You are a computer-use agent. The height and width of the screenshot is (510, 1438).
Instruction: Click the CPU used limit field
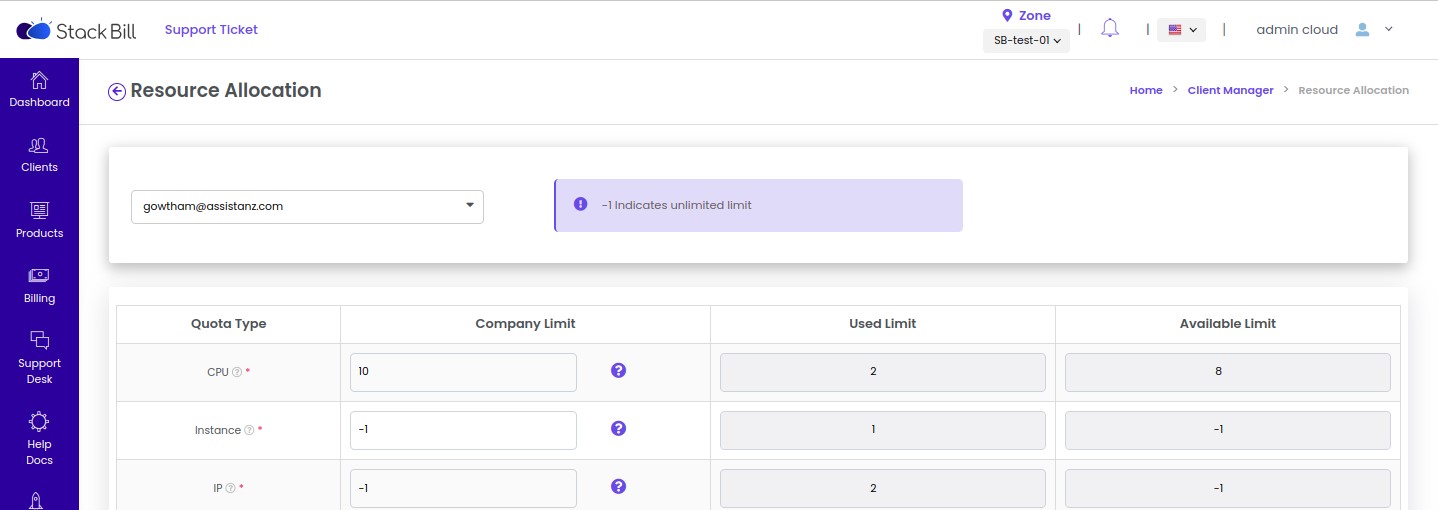coord(883,372)
